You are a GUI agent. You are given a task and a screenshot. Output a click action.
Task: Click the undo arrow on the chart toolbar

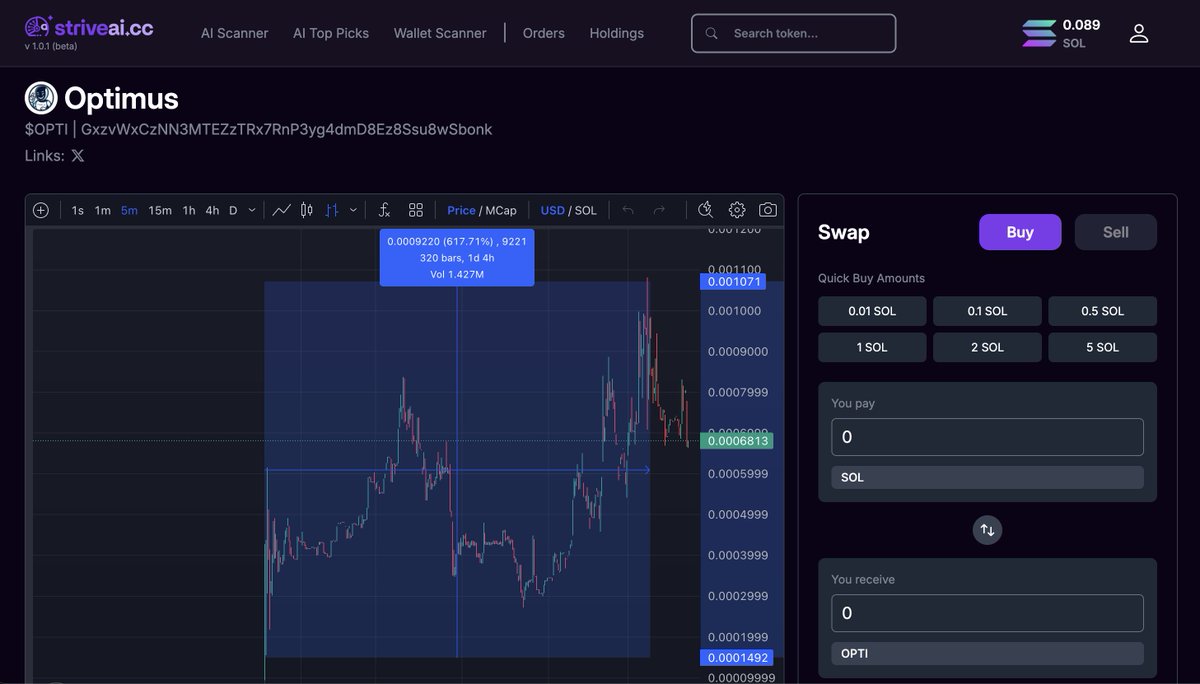627,210
